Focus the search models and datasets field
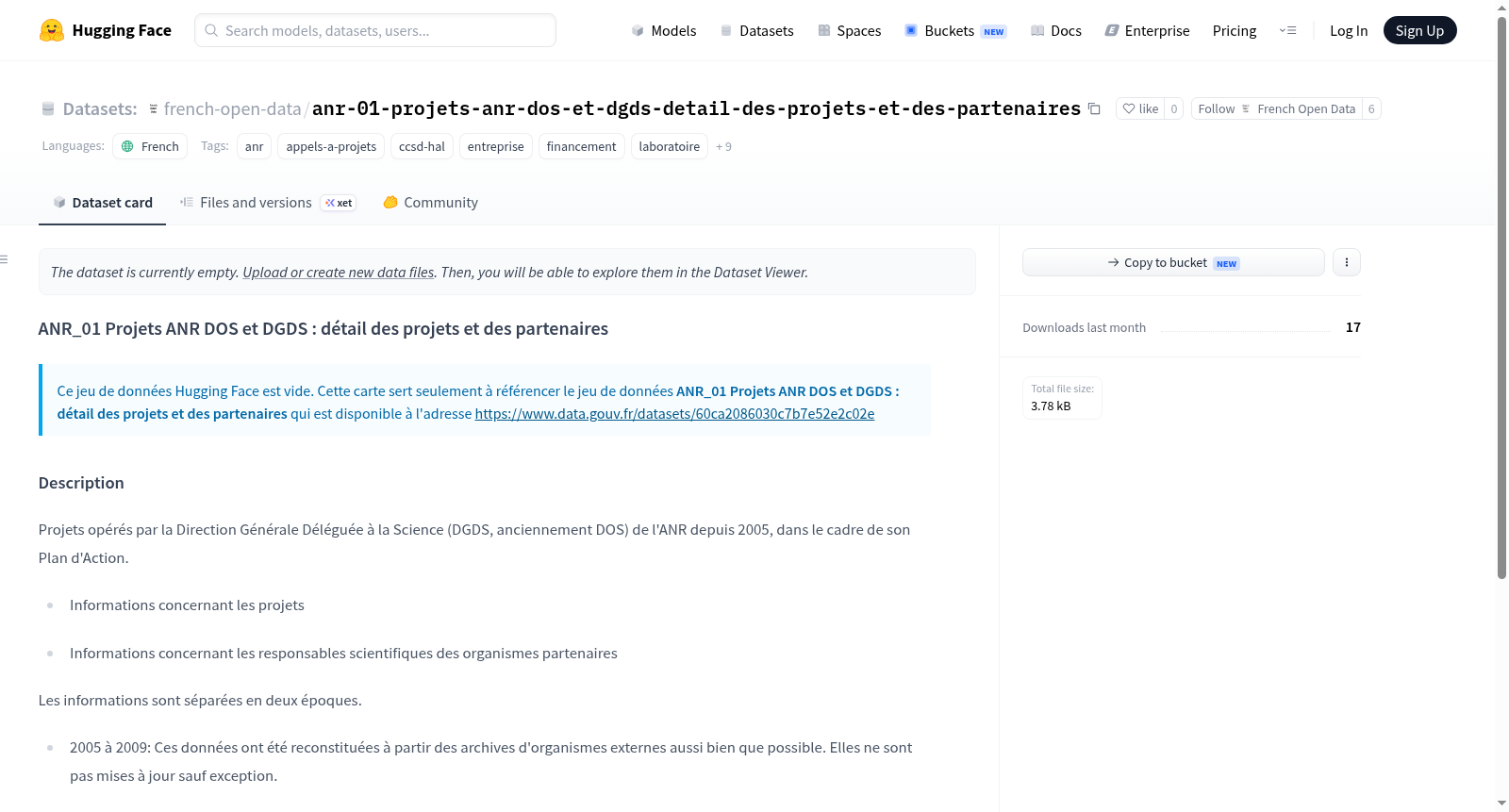This screenshot has width=1509, height=812. (375, 30)
